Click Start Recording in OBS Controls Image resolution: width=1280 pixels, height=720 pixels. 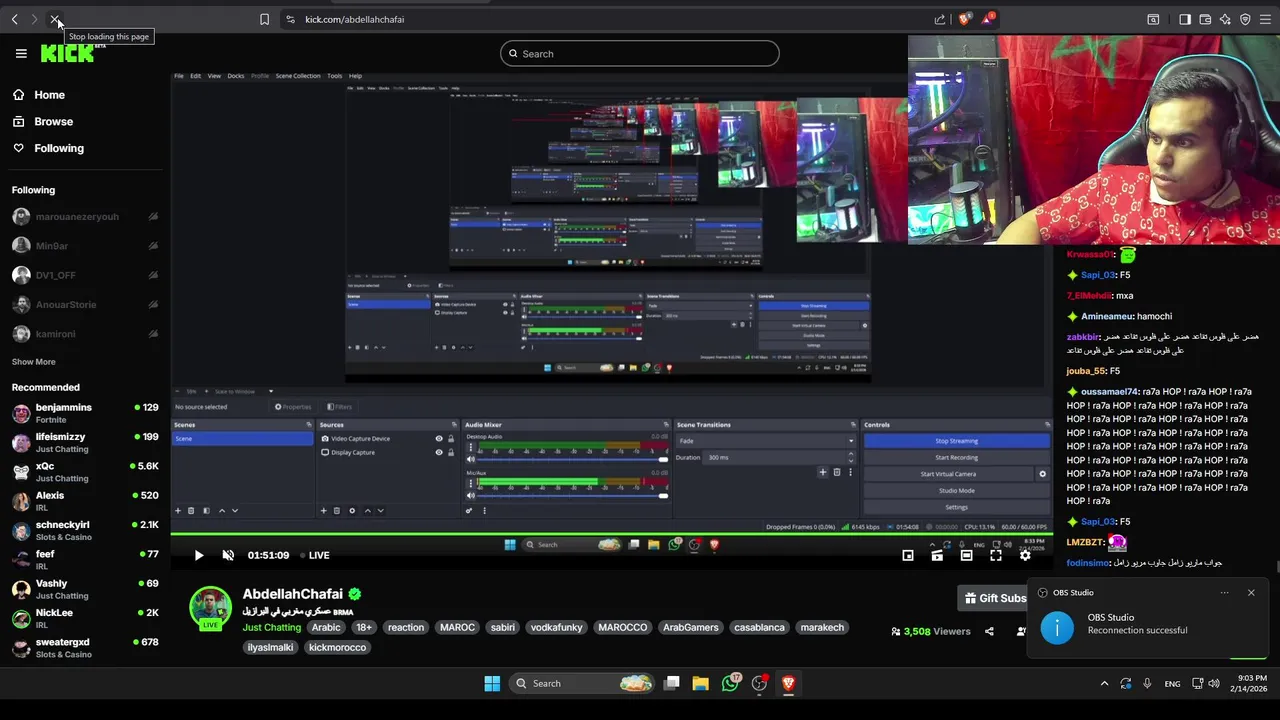[x=957, y=458]
